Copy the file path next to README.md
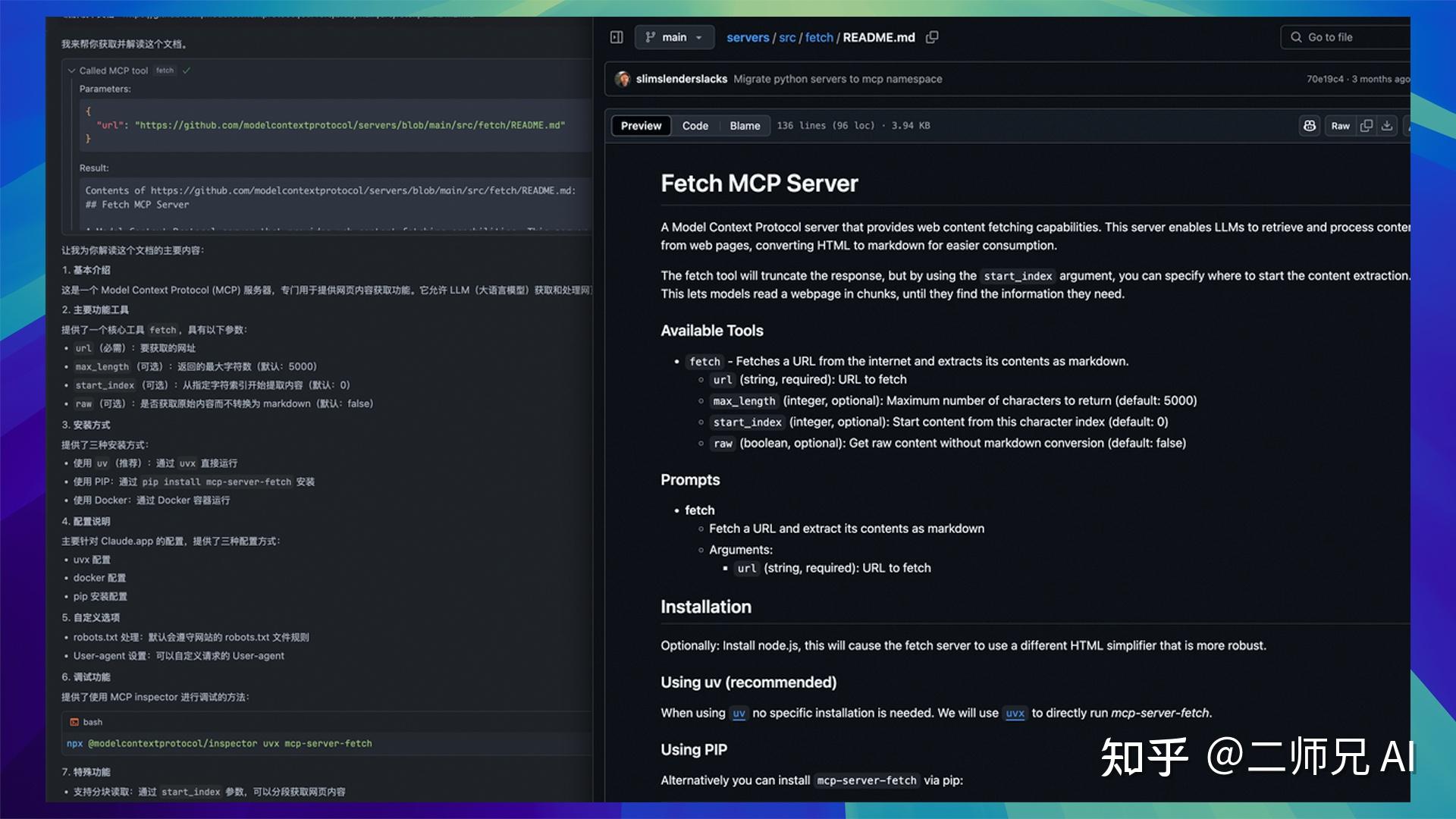Viewport: 1456px width, 819px height. pos(932,37)
